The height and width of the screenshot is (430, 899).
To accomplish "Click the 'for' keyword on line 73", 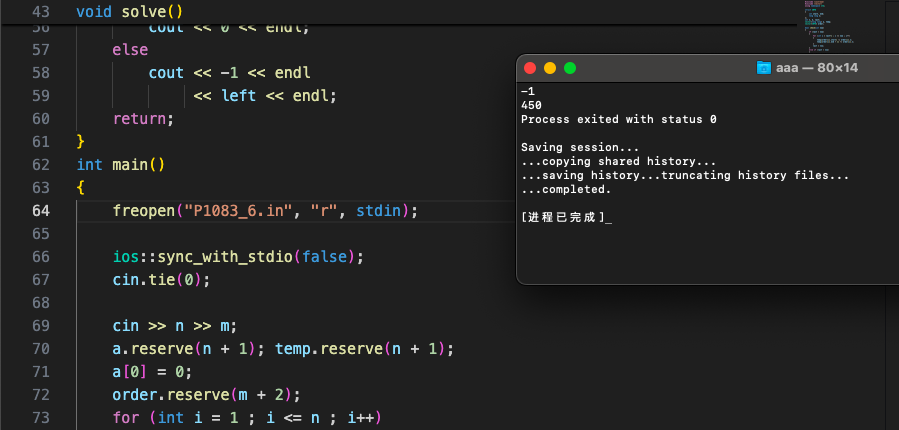I will 125,417.
